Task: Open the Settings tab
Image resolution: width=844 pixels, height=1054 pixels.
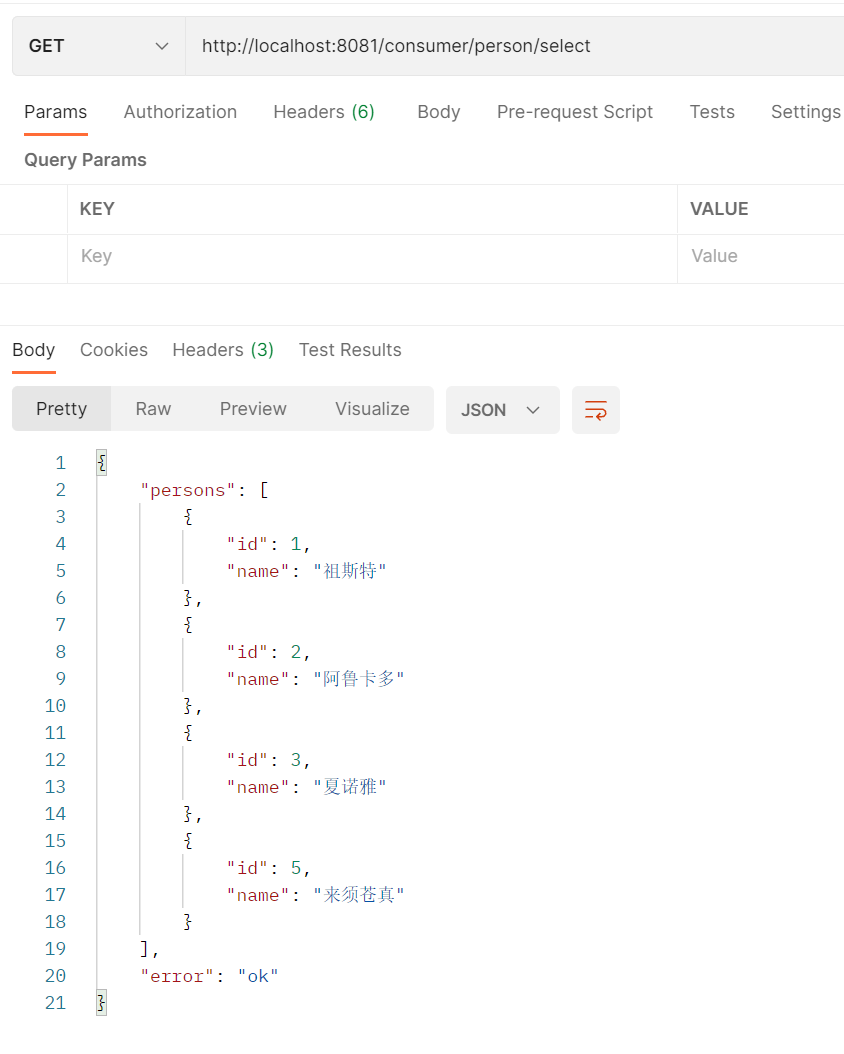Action: (x=806, y=112)
